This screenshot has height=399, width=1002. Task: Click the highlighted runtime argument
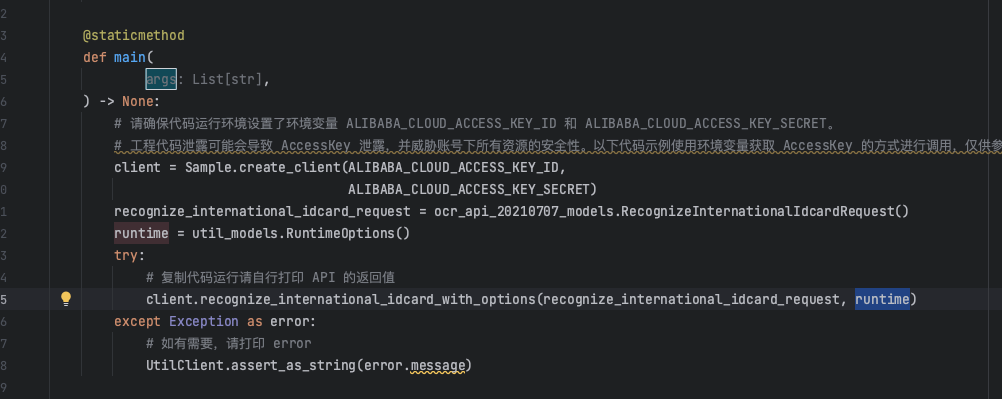(882, 299)
